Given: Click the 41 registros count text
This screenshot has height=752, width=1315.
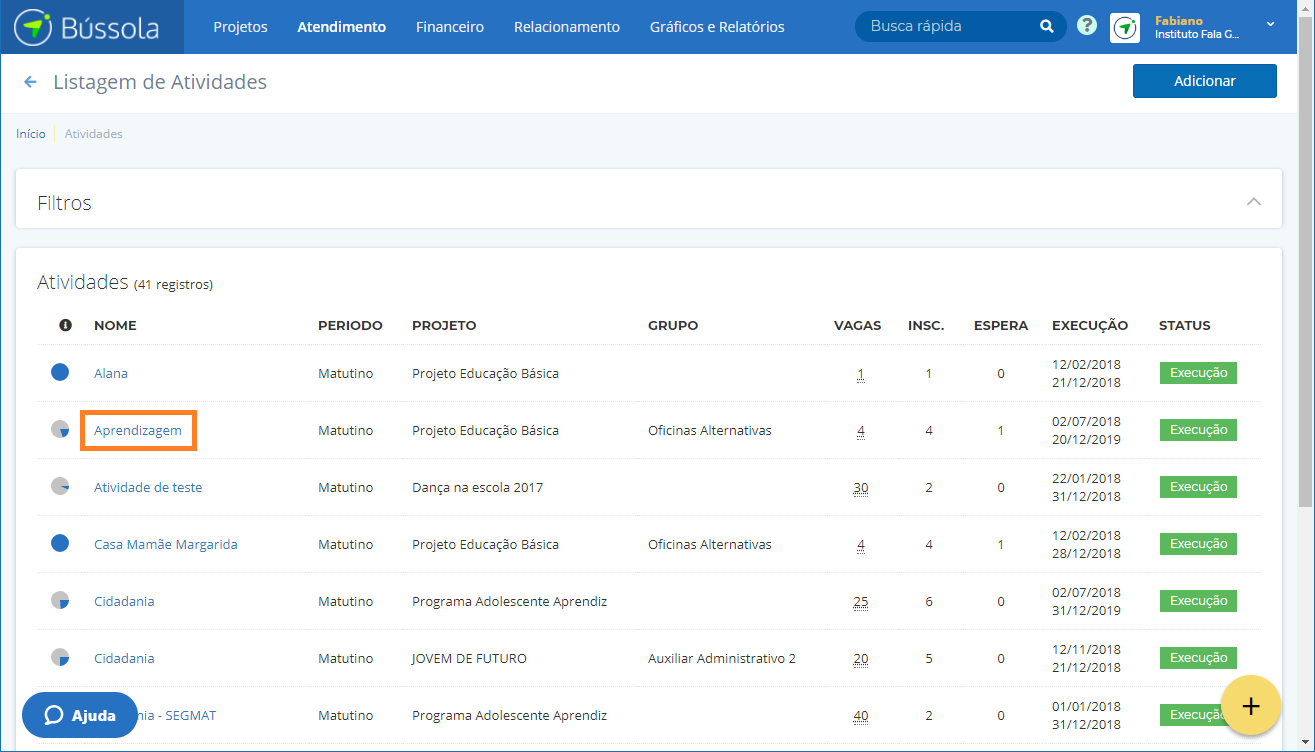Looking at the screenshot, I should click(173, 284).
